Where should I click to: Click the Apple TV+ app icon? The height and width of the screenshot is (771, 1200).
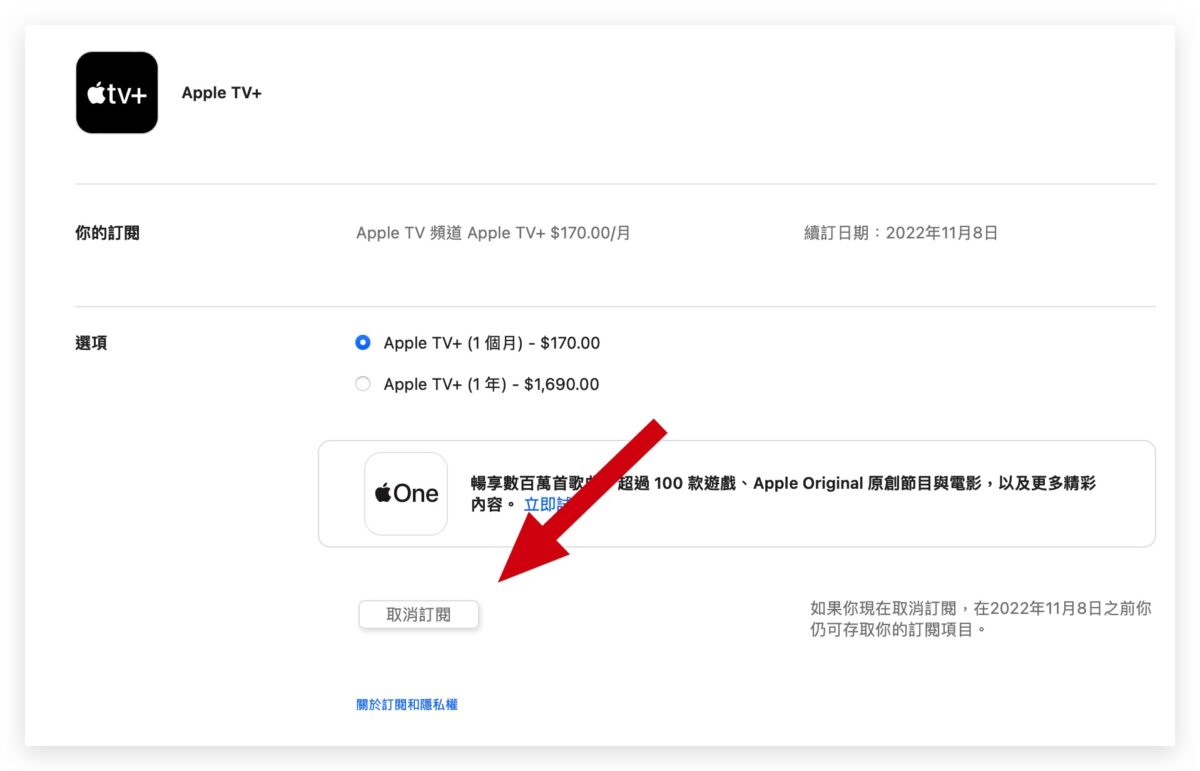tap(117, 93)
